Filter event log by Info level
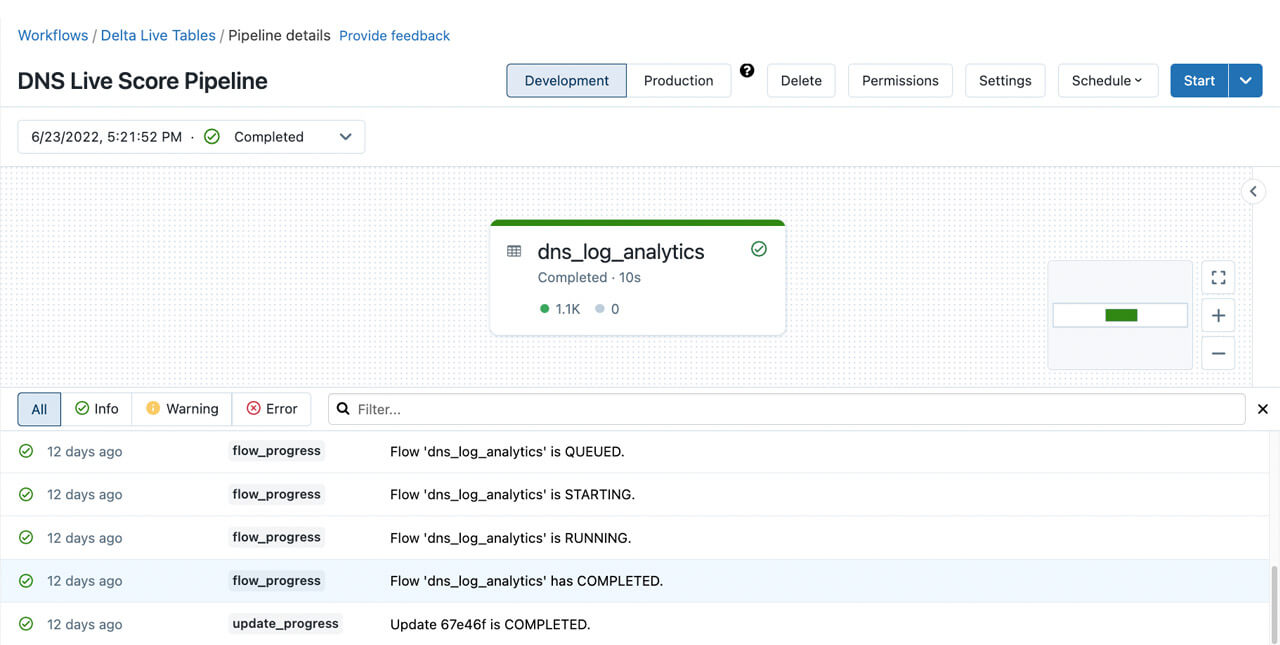This screenshot has height=645, width=1280. tap(96, 409)
